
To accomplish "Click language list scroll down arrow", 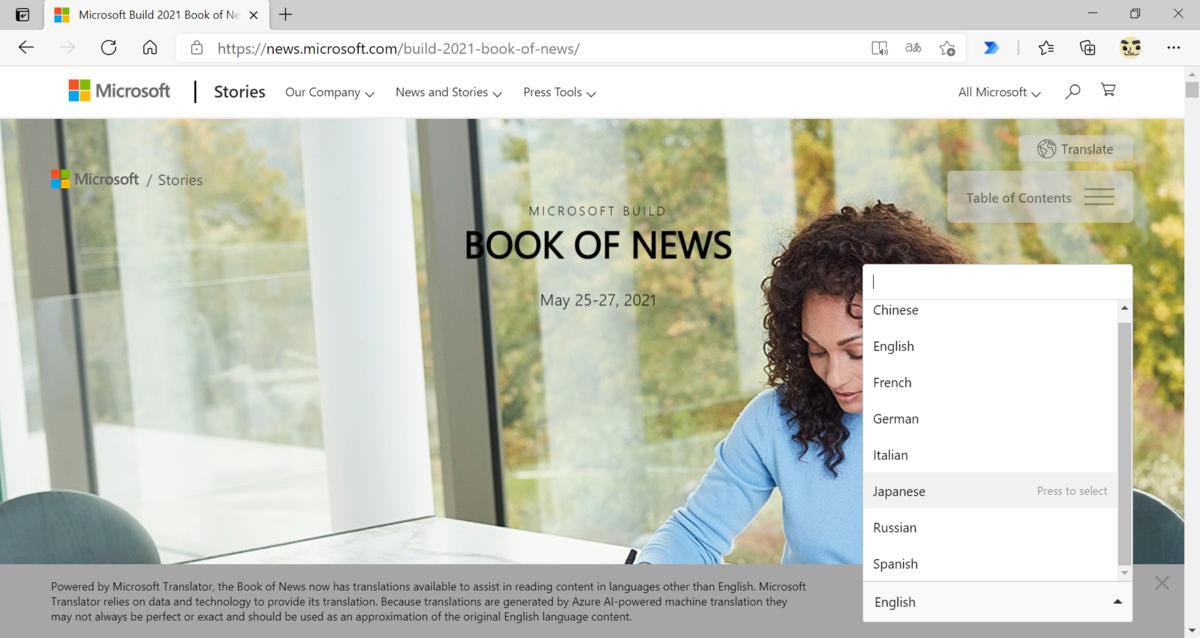I will pyautogui.click(x=1124, y=573).
